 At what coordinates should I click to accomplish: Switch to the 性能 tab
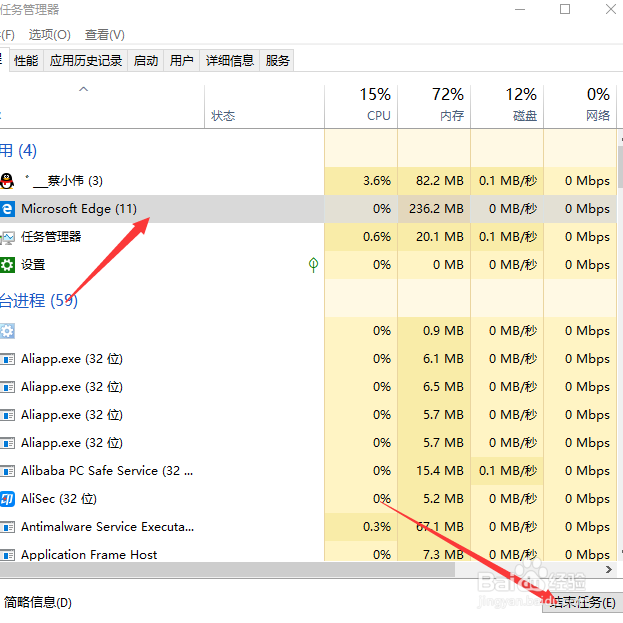[x=26, y=60]
